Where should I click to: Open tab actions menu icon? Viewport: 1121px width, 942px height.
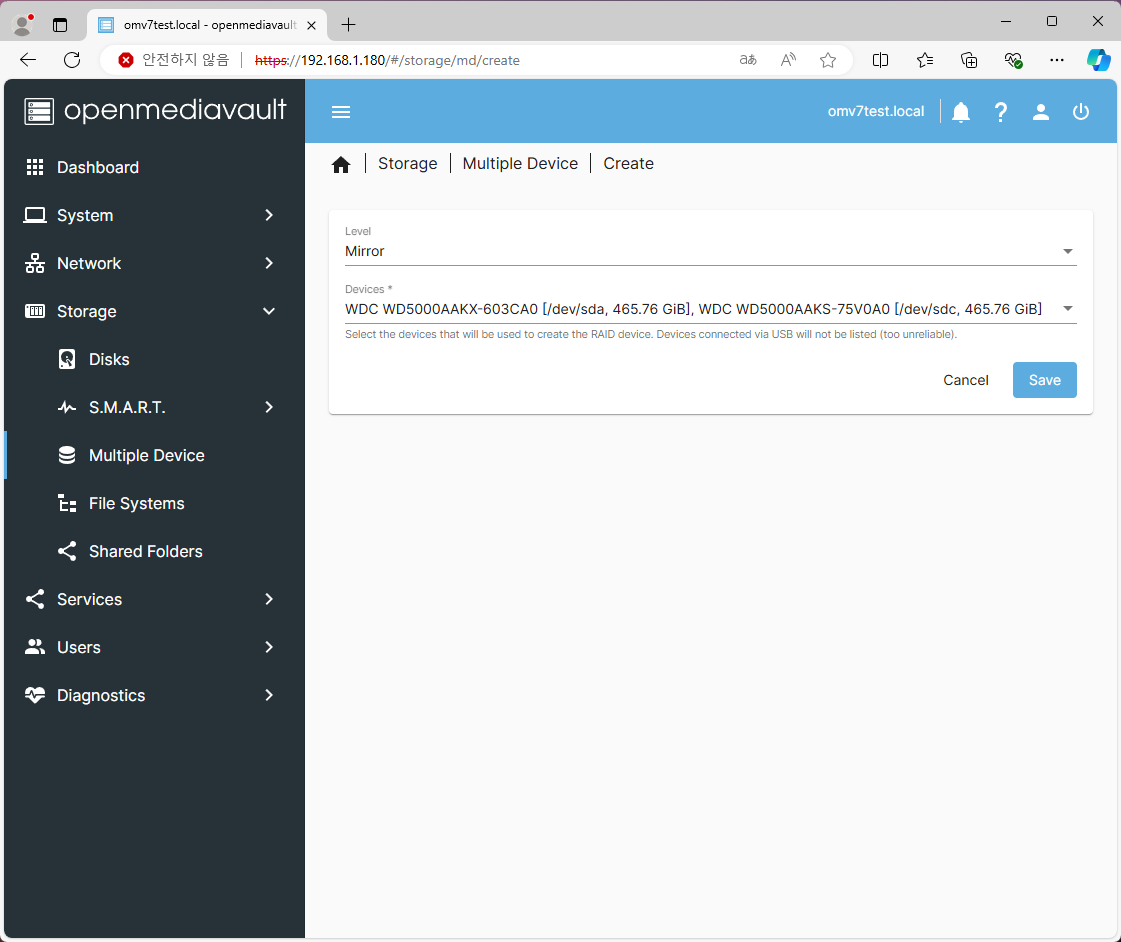coord(60,25)
